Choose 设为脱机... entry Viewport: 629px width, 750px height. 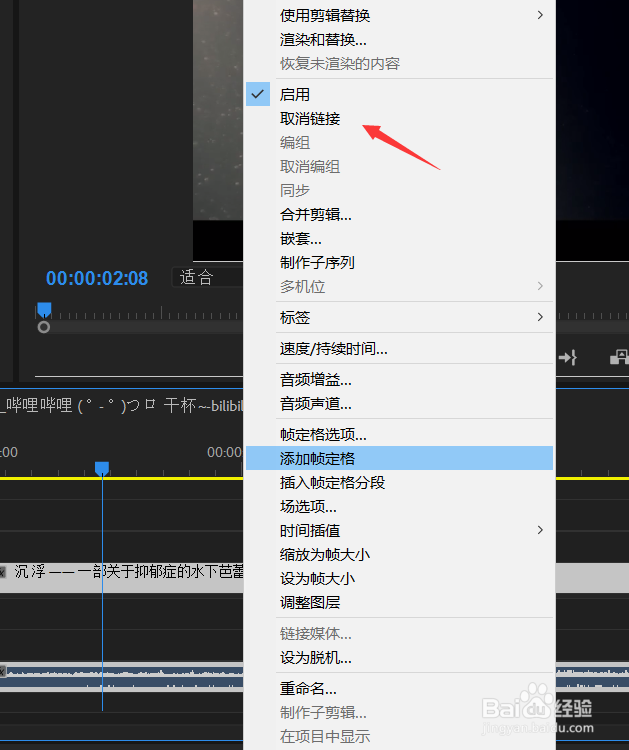(x=399, y=658)
